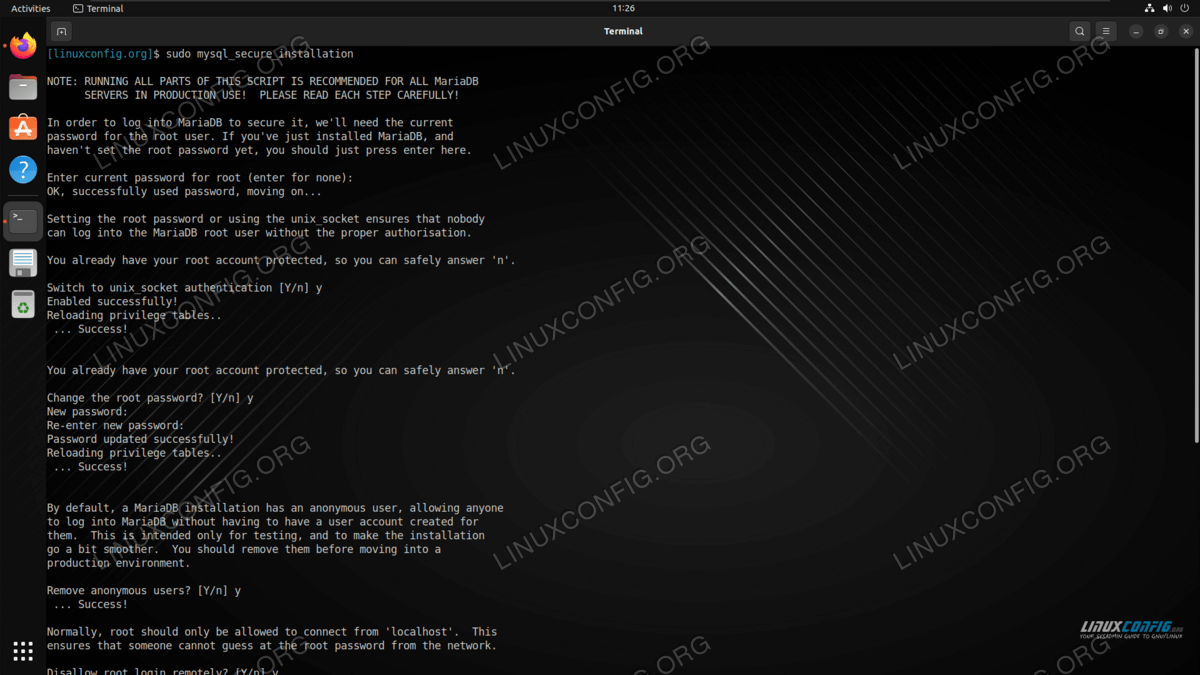Image resolution: width=1200 pixels, height=675 pixels.
Task: Open the Trash from the dock
Action: tap(23, 304)
